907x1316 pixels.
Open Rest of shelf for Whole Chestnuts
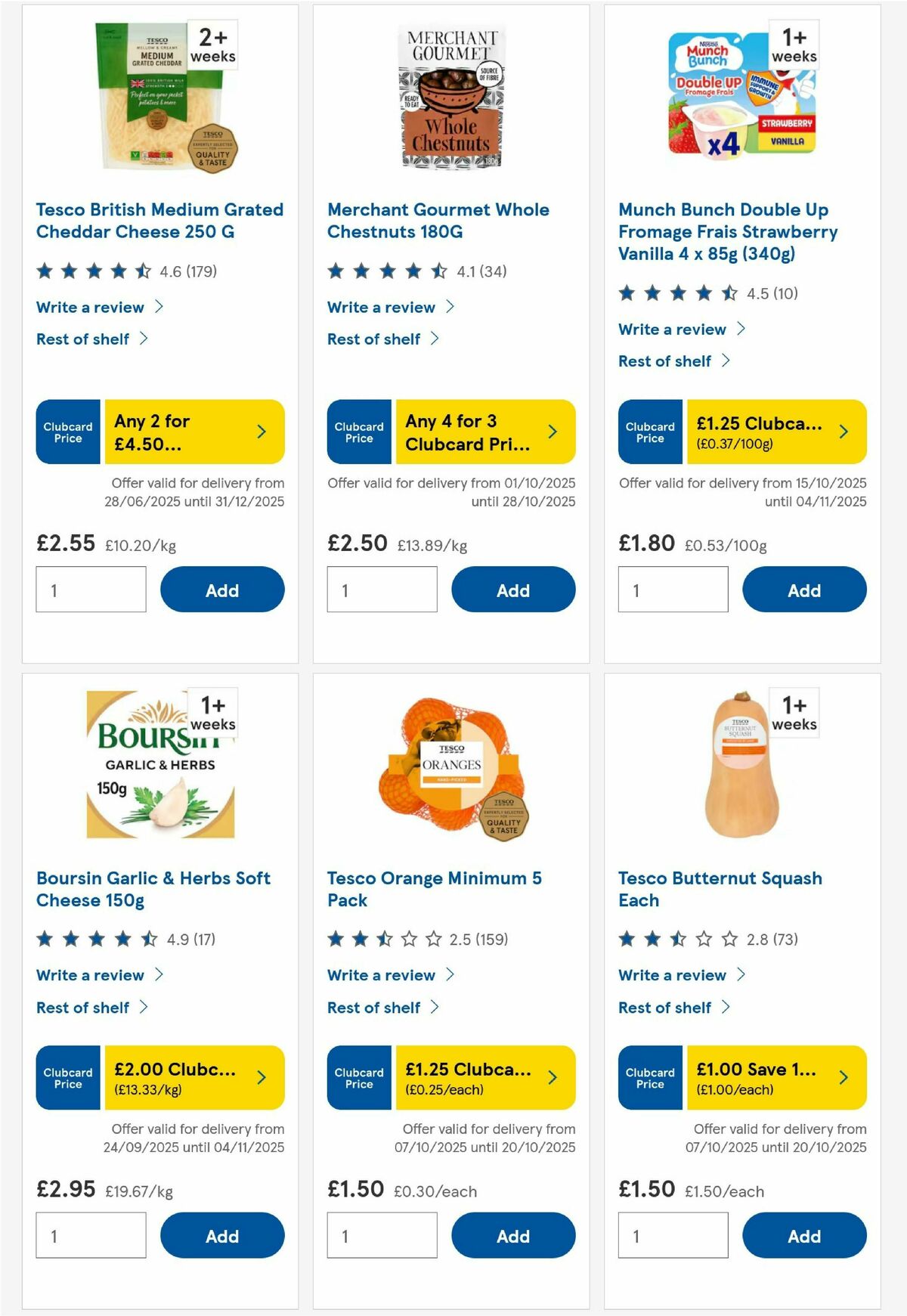coord(375,339)
